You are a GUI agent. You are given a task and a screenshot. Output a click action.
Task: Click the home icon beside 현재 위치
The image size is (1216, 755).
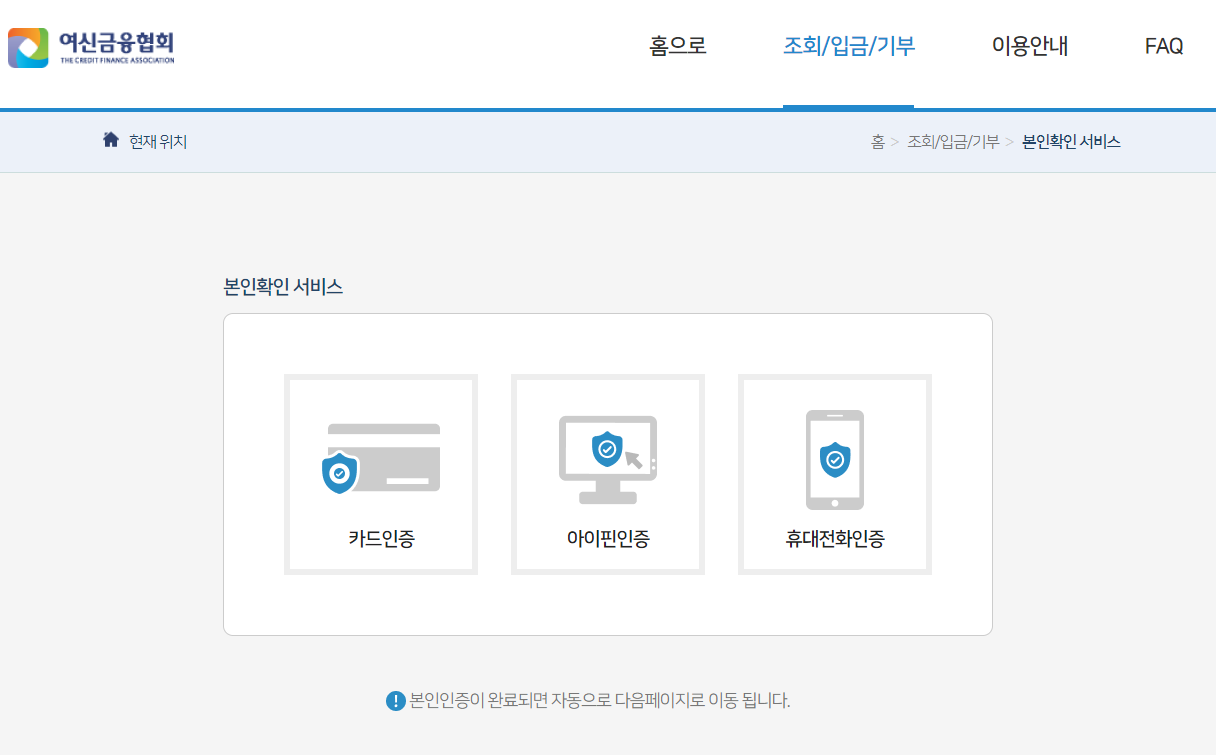tap(111, 139)
